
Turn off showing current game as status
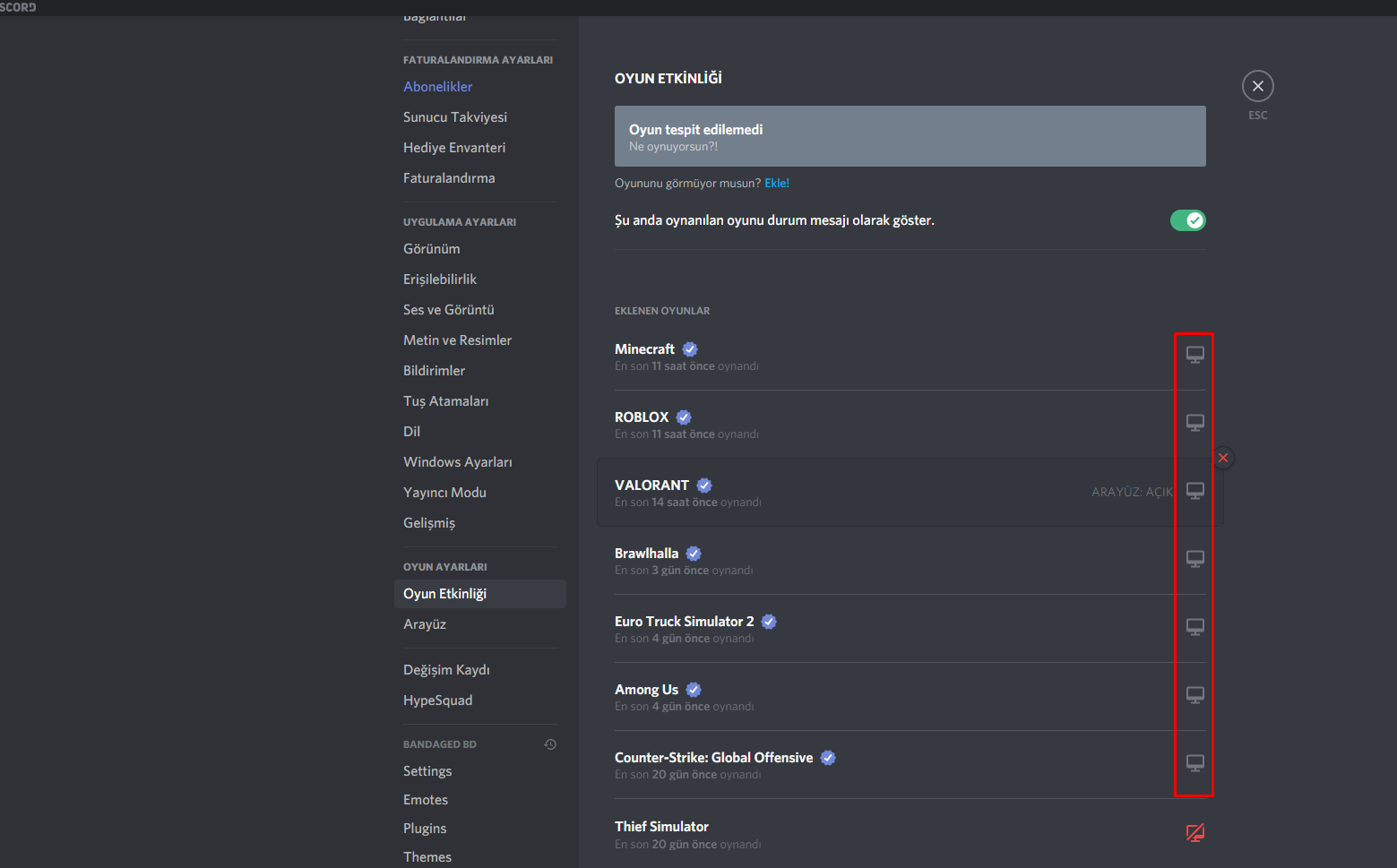(1187, 220)
